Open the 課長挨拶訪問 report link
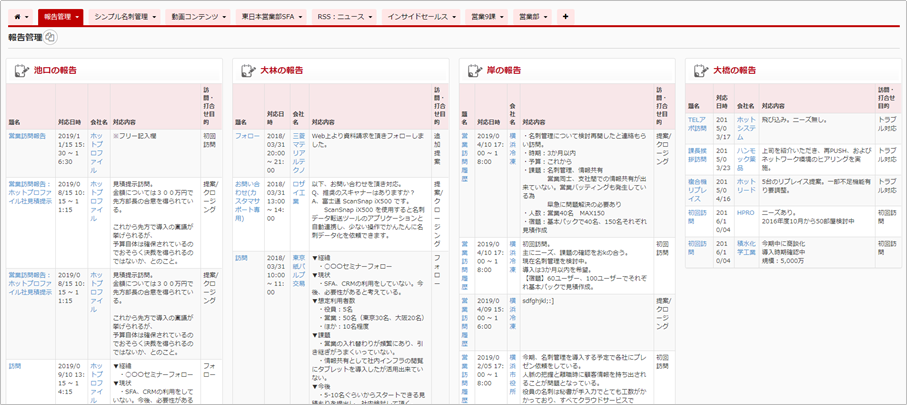The width and height of the screenshot is (907, 405). point(697,155)
